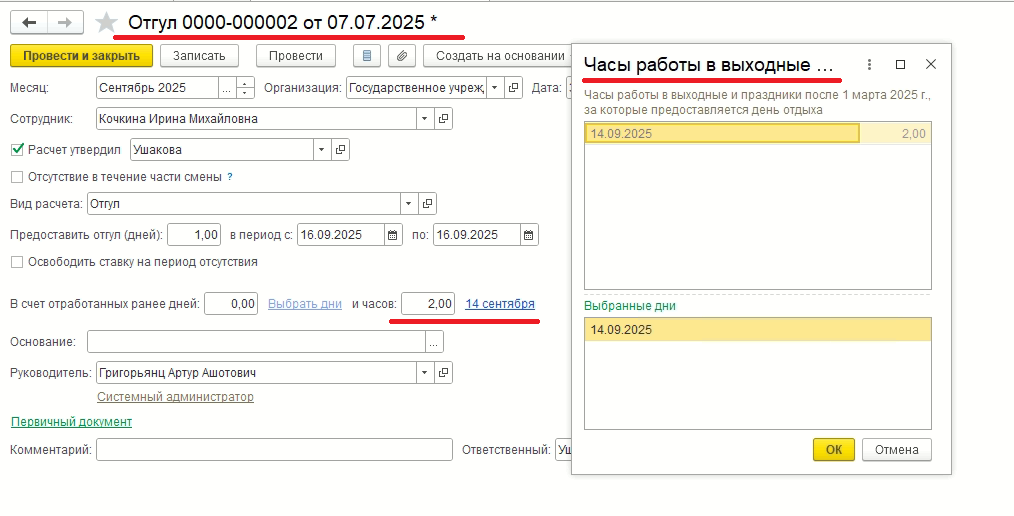Add document to favorites with star icon

point(106,23)
